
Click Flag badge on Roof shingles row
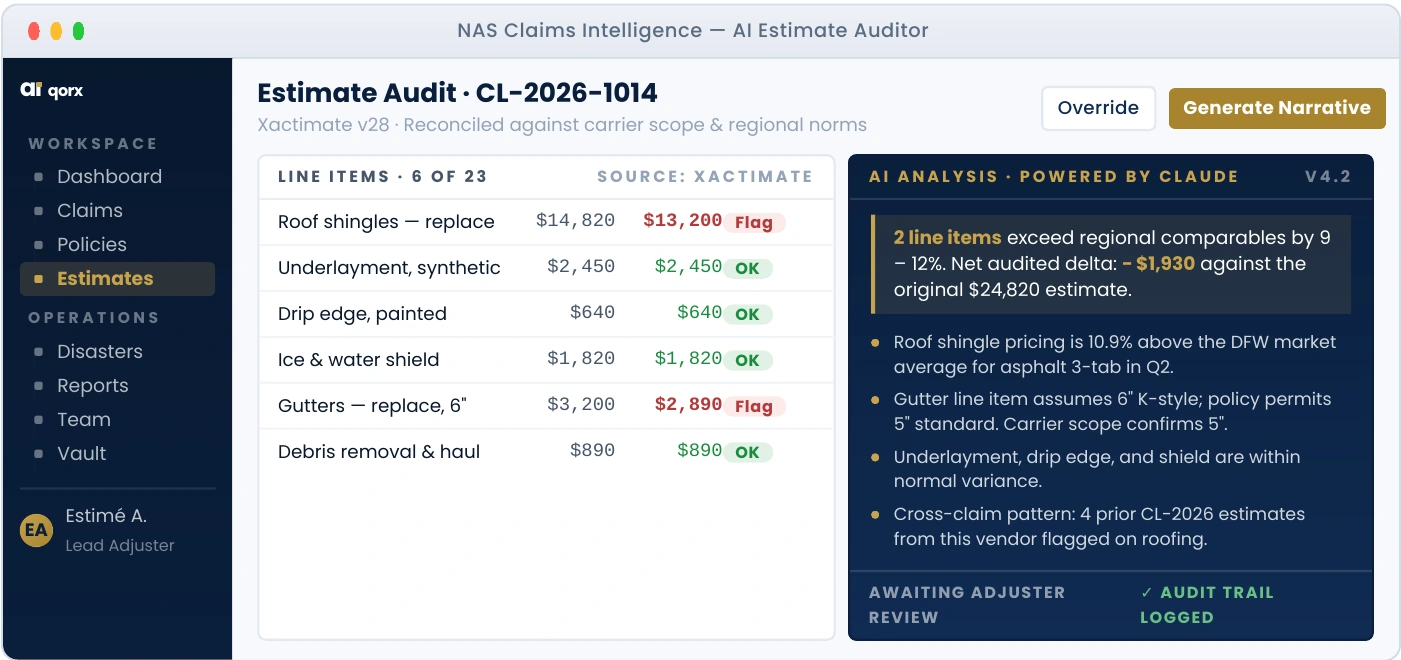tap(754, 222)
